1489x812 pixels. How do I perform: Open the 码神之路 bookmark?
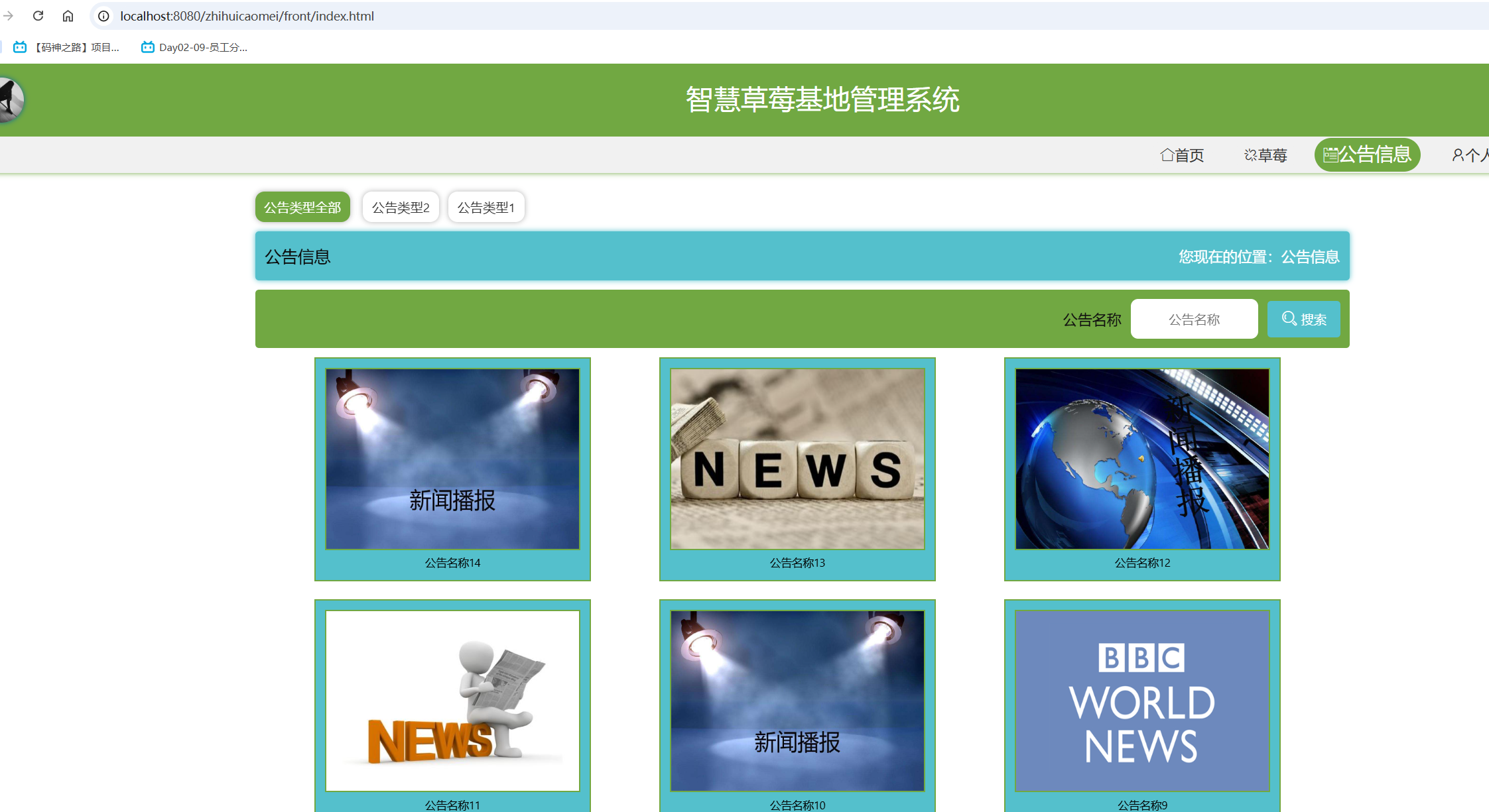(x=66, y=47)
